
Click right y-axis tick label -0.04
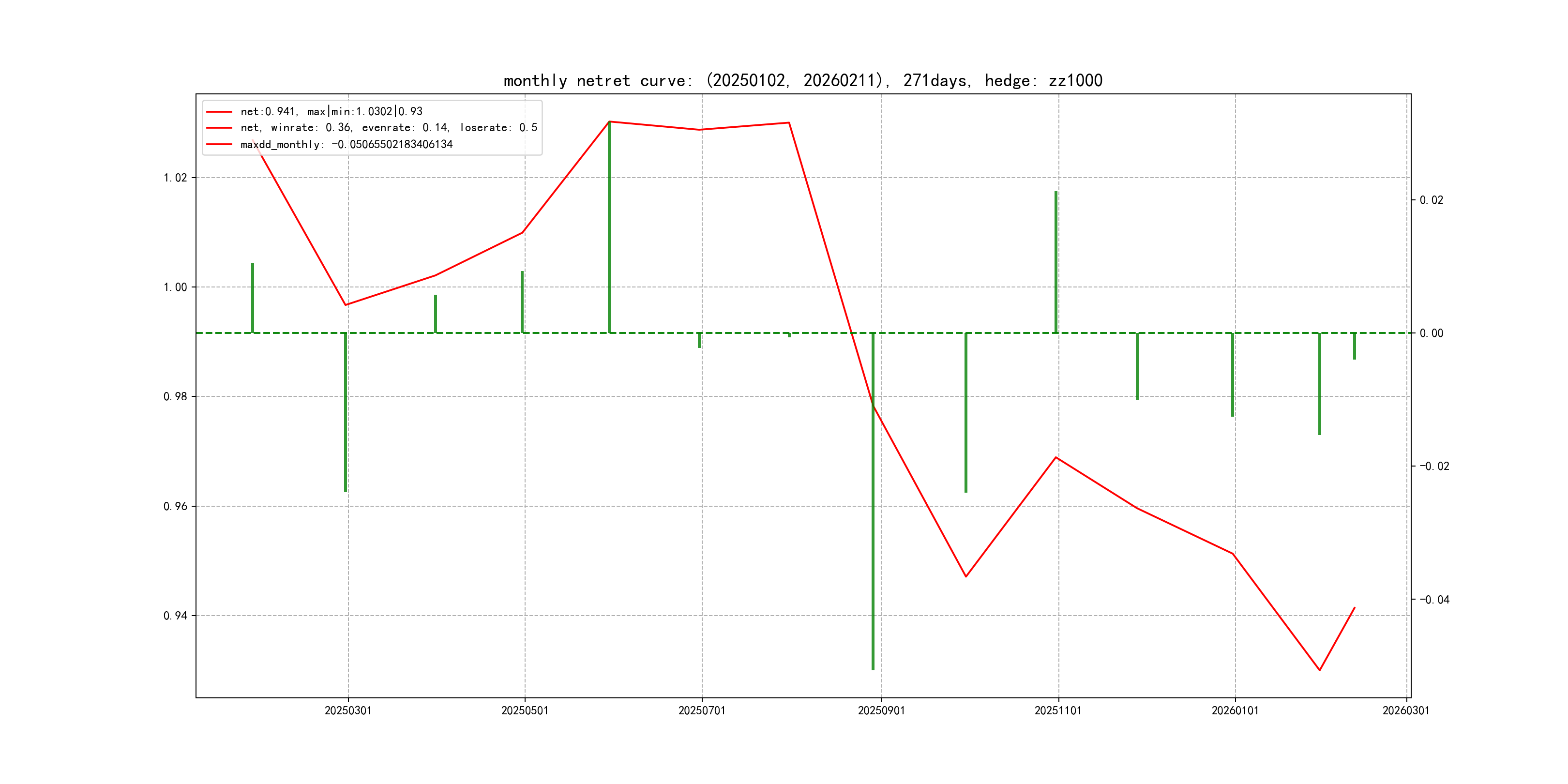(1434, 600)
